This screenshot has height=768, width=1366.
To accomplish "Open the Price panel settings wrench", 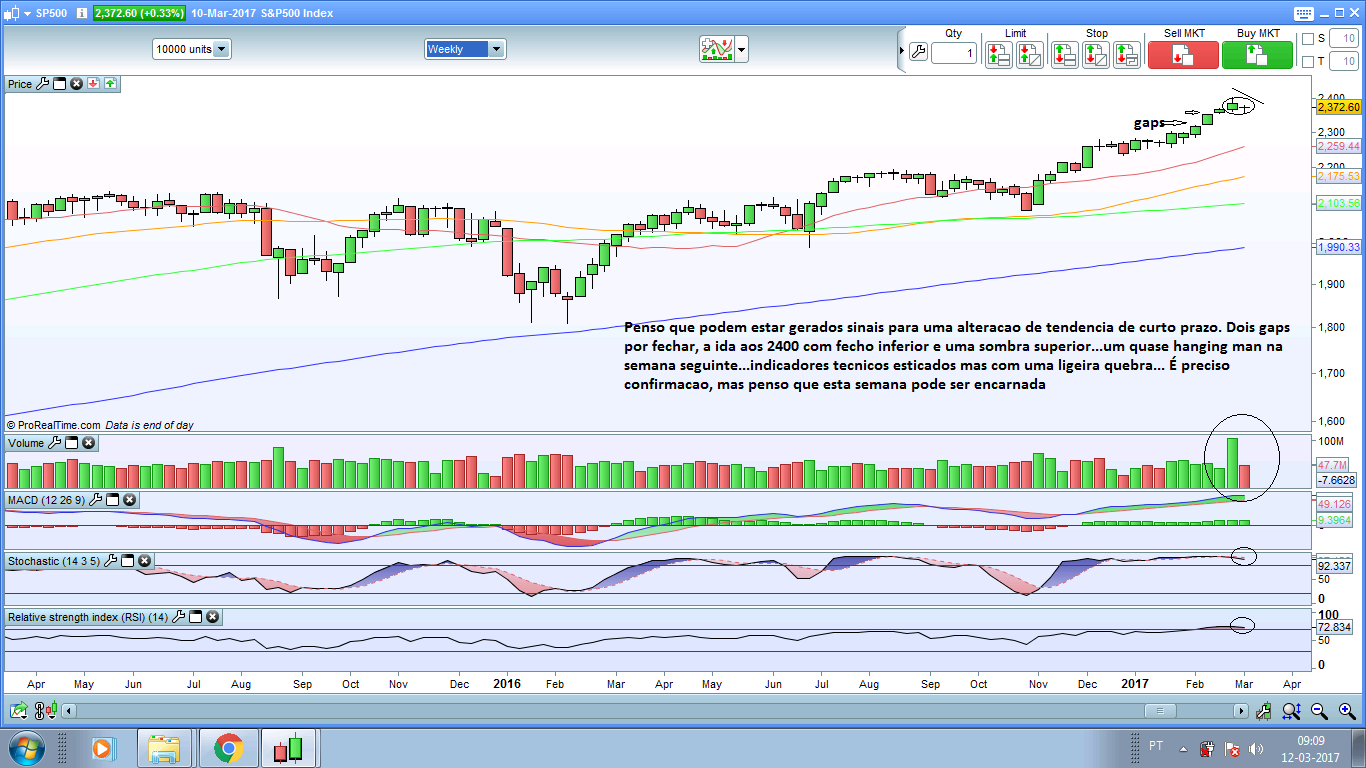I will [x=43, y=84].
